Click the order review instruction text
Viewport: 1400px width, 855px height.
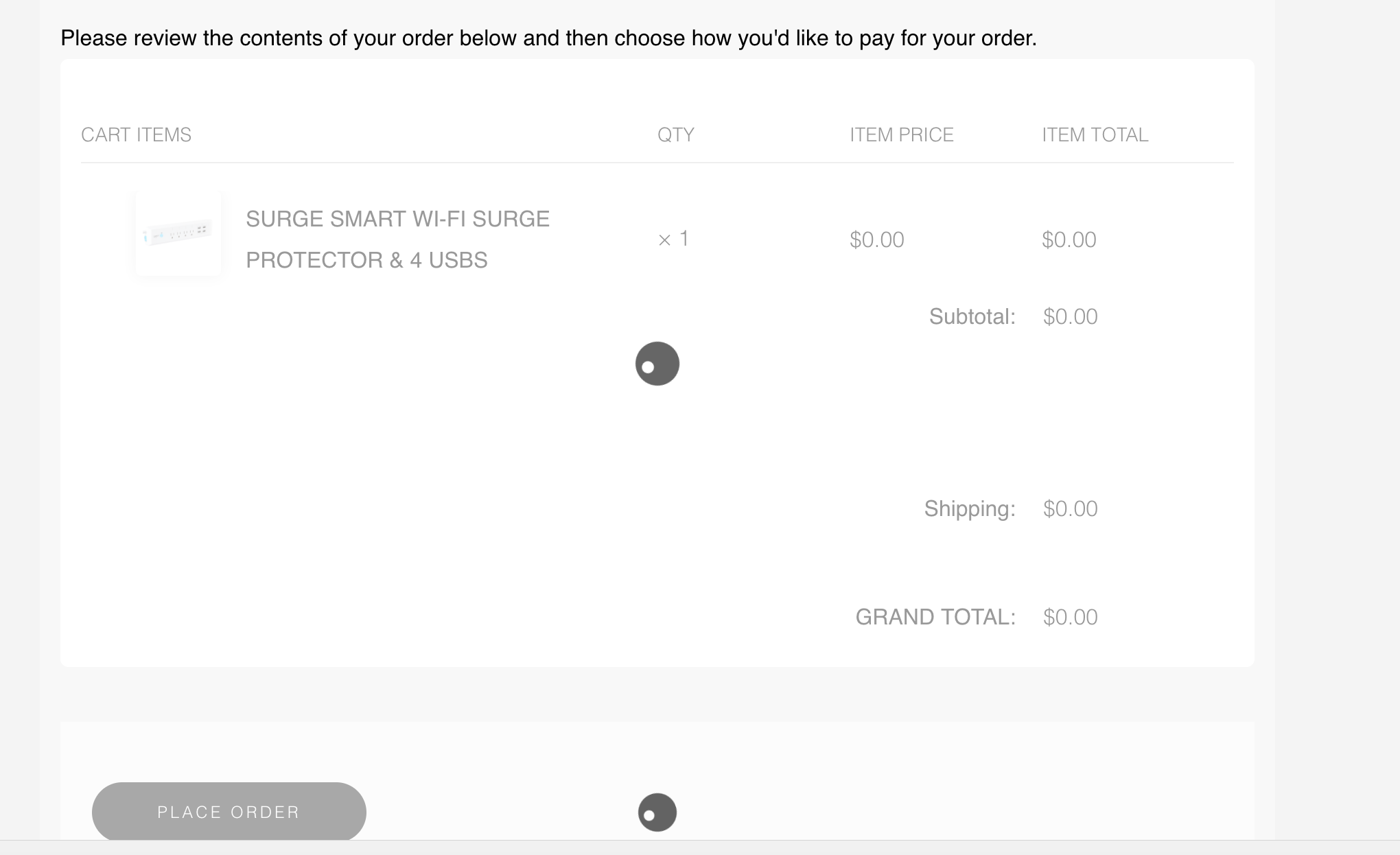(x=548, y=38)
